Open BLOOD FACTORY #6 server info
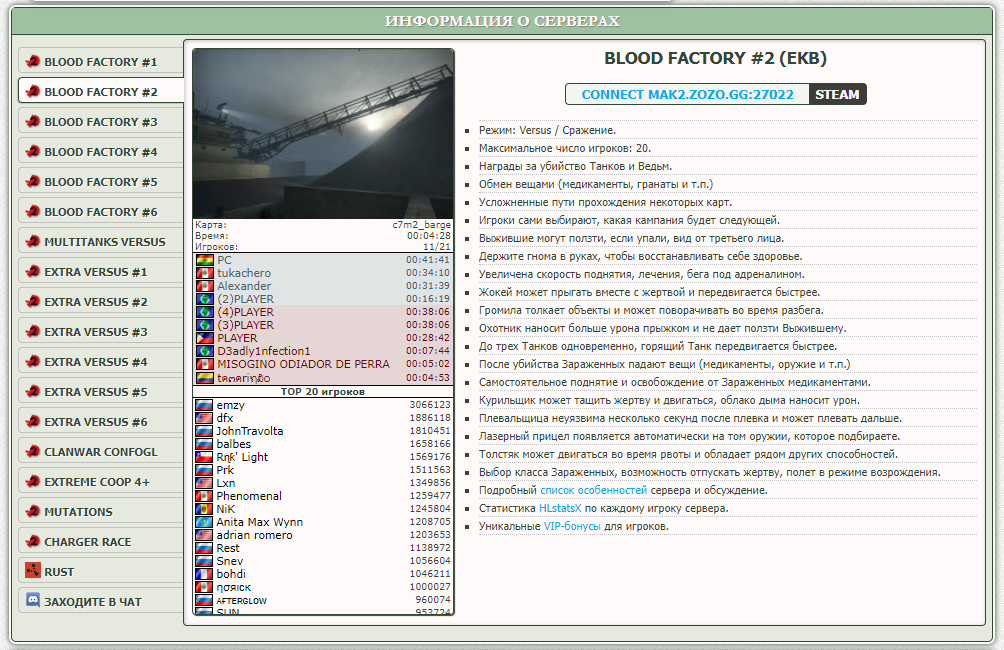 click(101, 212)
